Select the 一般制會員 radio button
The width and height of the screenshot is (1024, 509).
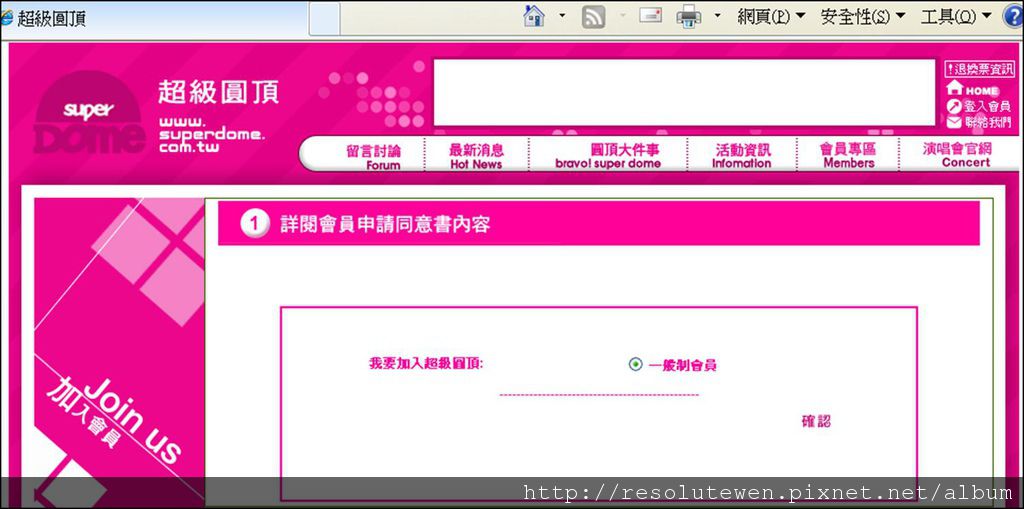pos(635,364)
